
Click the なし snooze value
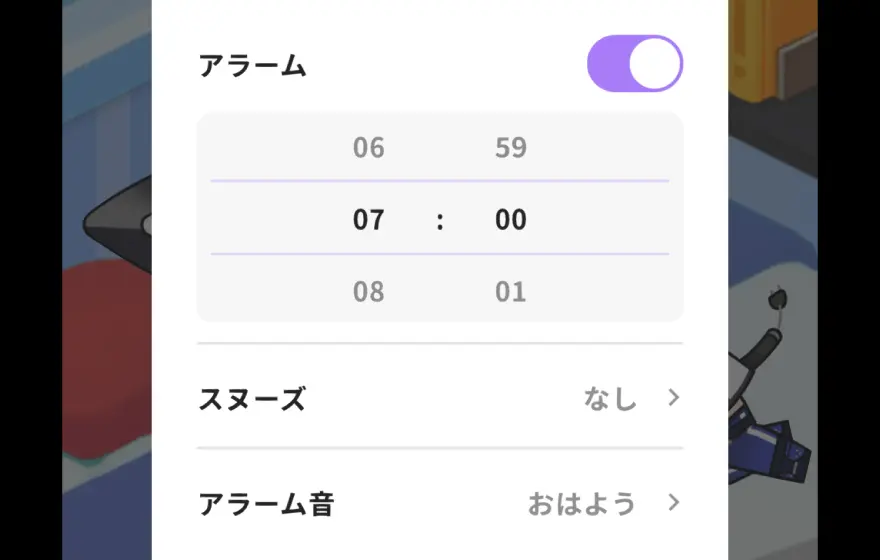(610, 399)
